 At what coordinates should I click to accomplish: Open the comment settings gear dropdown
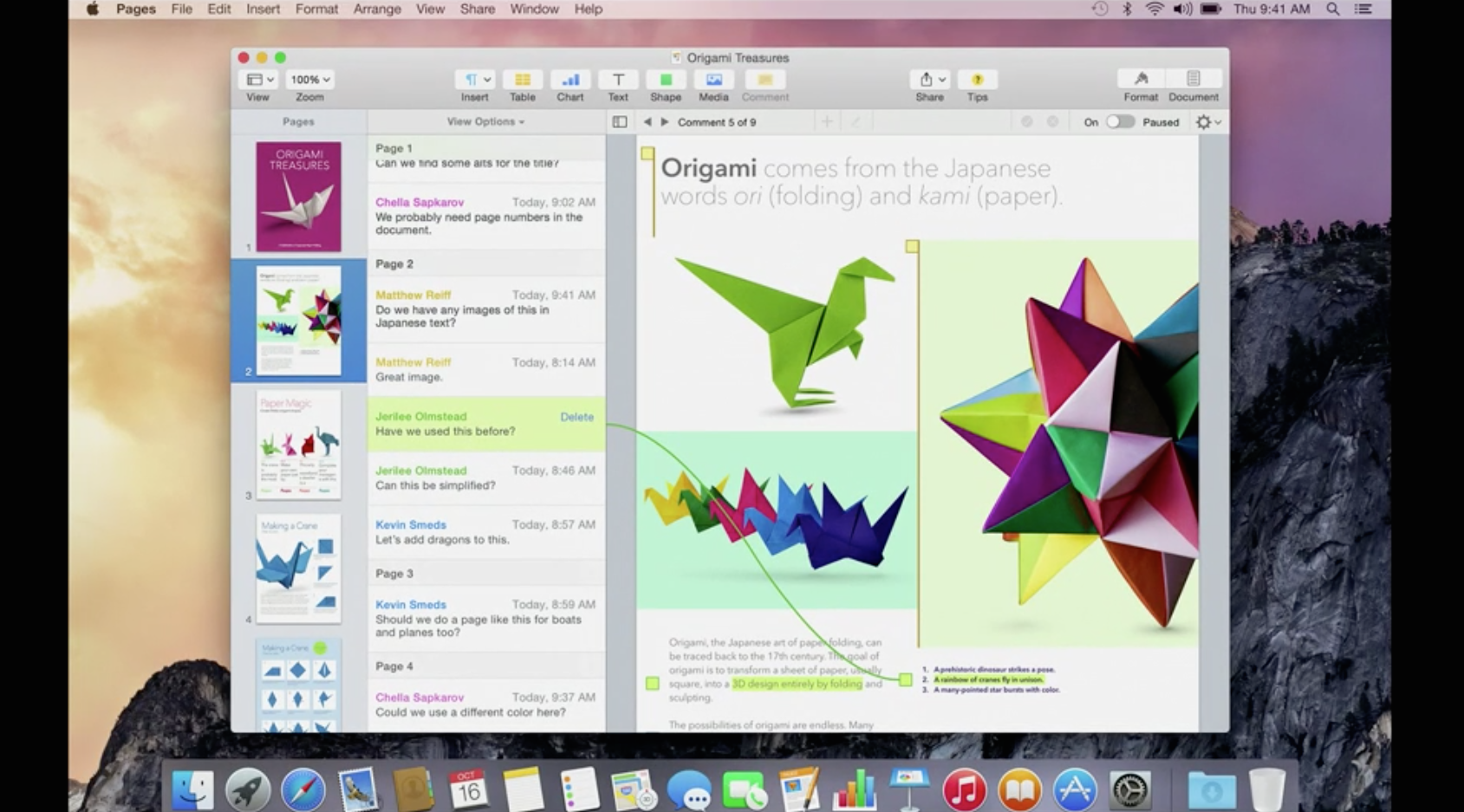pyautogui.click(x=1206, y=122)
